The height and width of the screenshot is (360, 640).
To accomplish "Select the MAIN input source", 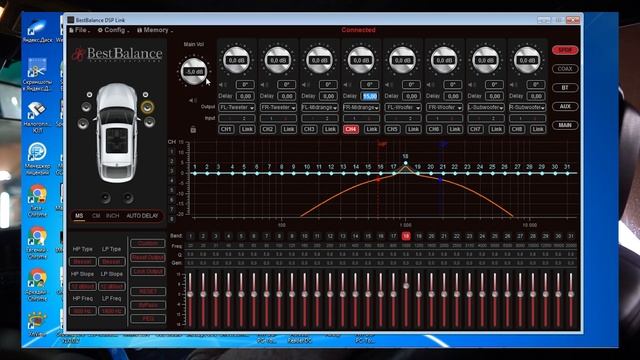I will pyautogui.click(x=565, y=125).
